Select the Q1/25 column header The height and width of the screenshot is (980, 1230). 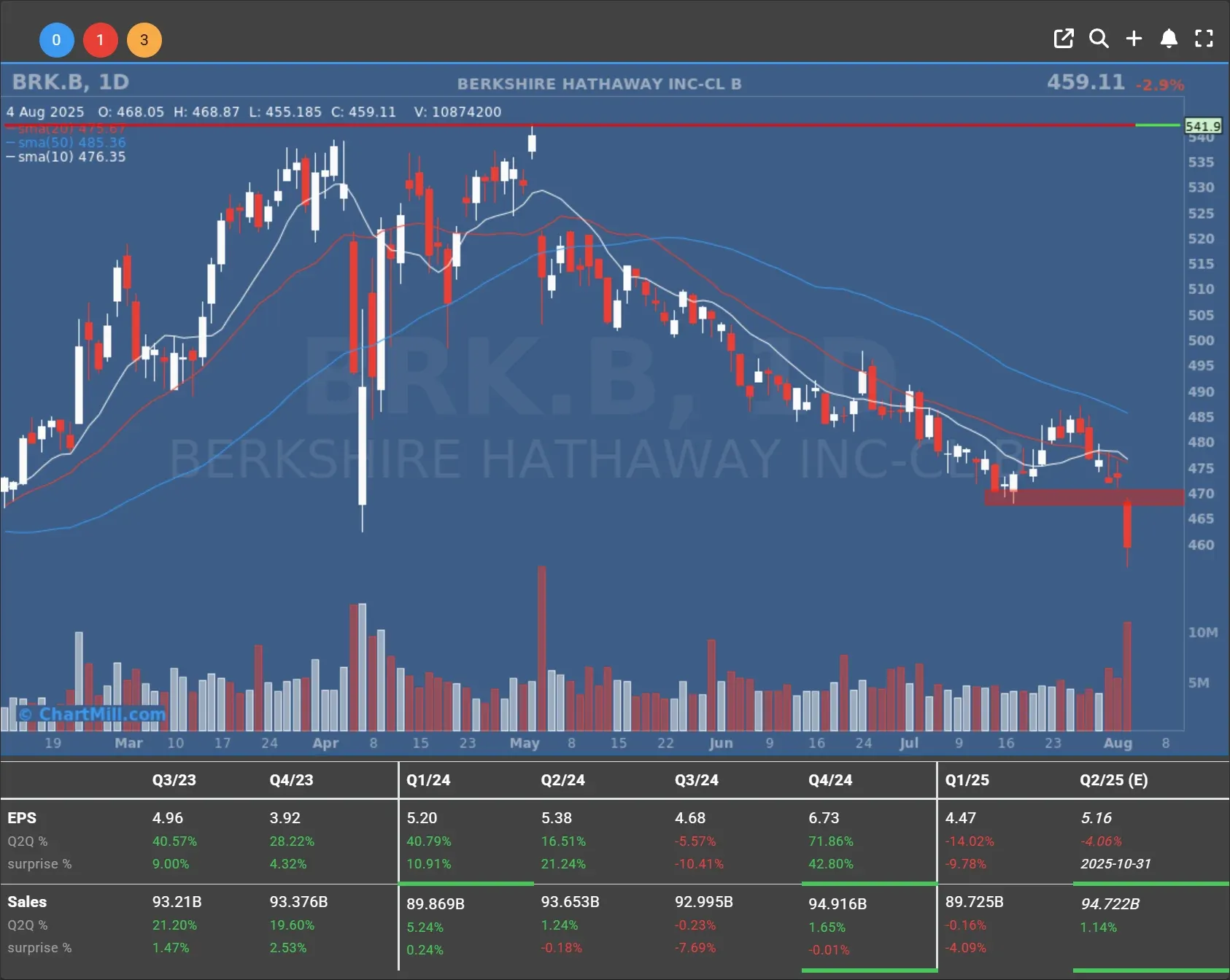click(x=967, y=780)
